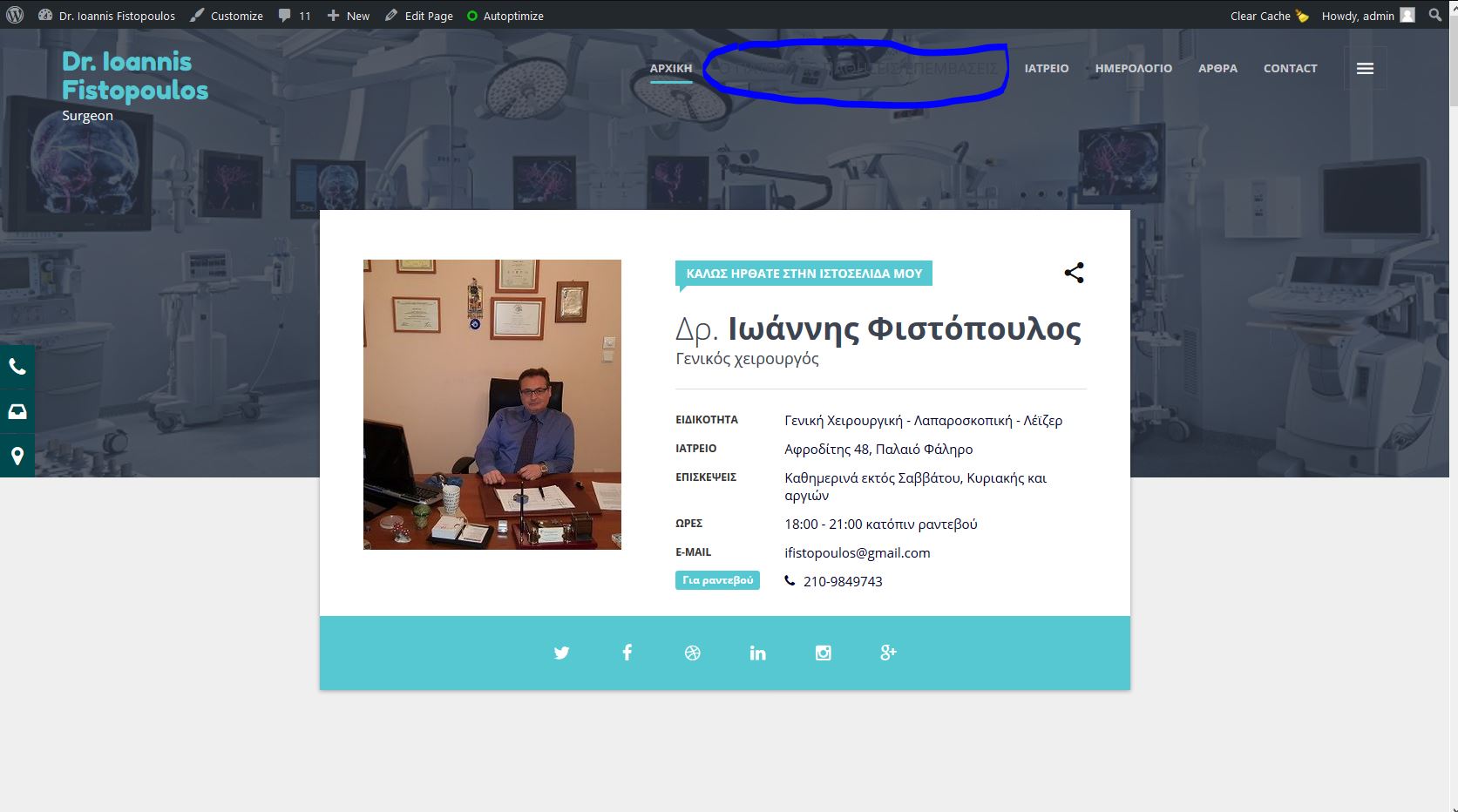Open the LinkedIn social link

click(x=757, y=653)
